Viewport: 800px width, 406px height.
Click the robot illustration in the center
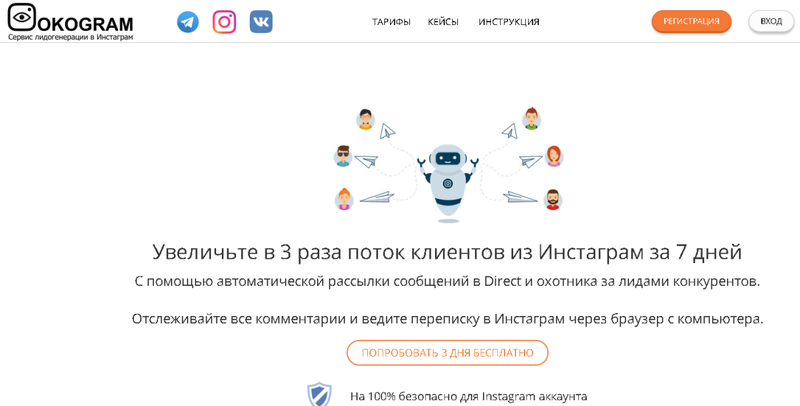[x=447, y=183]
